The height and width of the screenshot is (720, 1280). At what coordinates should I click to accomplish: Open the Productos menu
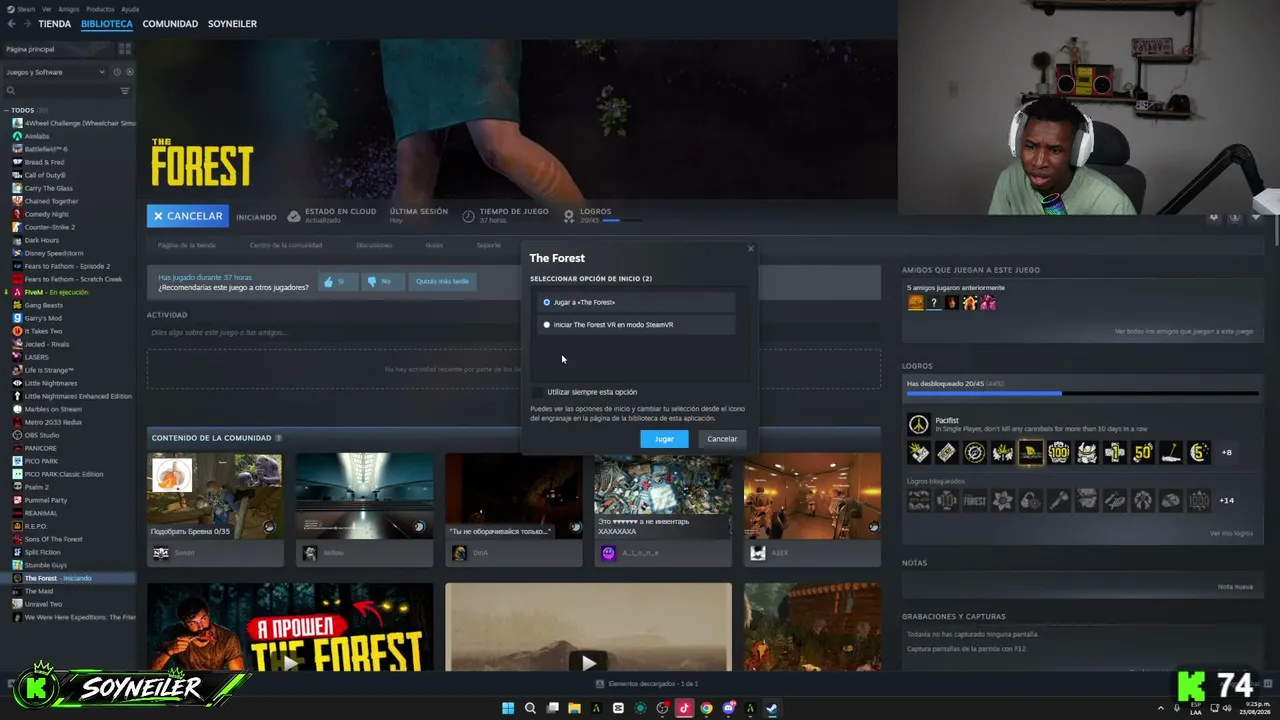pos(100,9)
